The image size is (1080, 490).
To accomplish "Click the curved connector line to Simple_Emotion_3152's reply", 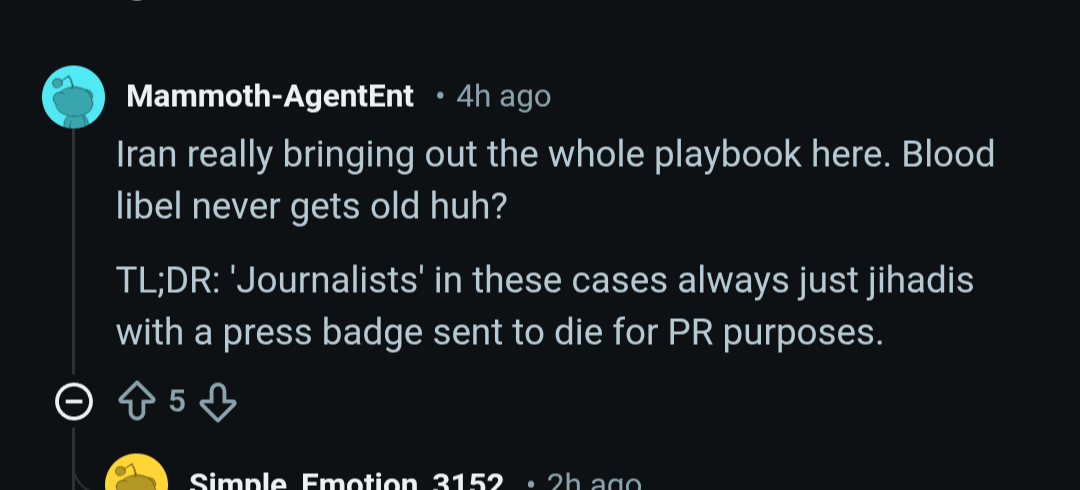I will [x=86, y=477].
